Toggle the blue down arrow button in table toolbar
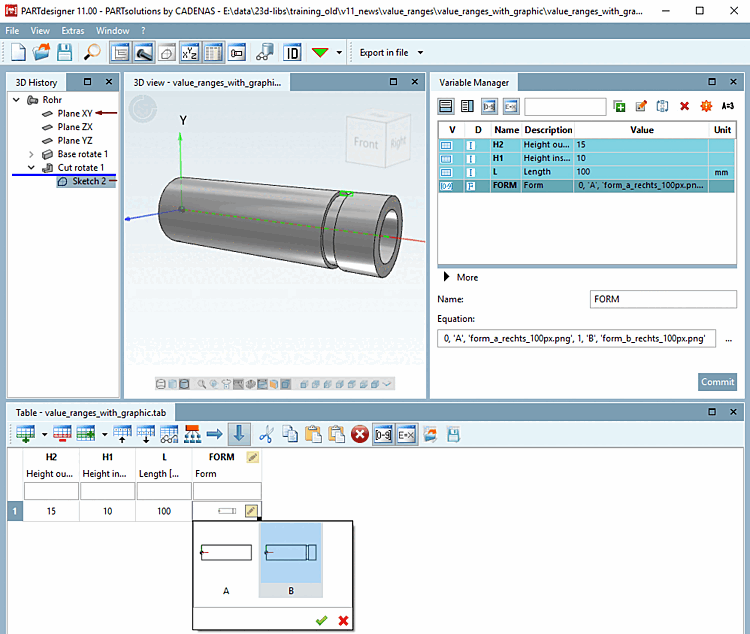 [239, 434]
